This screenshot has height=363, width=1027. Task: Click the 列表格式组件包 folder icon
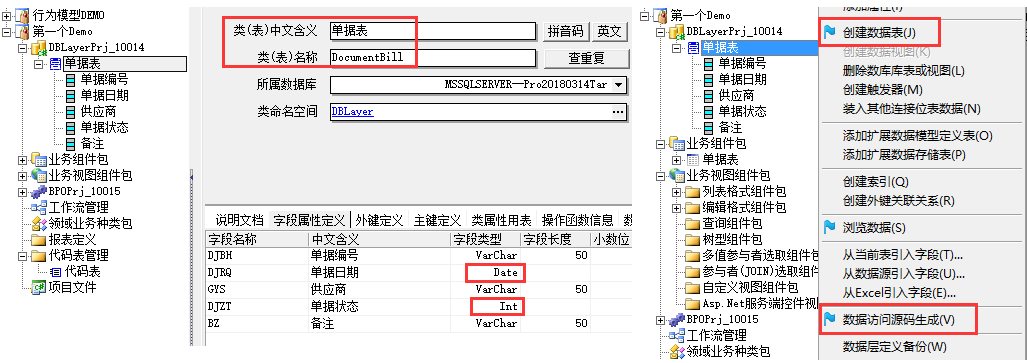(692, 192)
